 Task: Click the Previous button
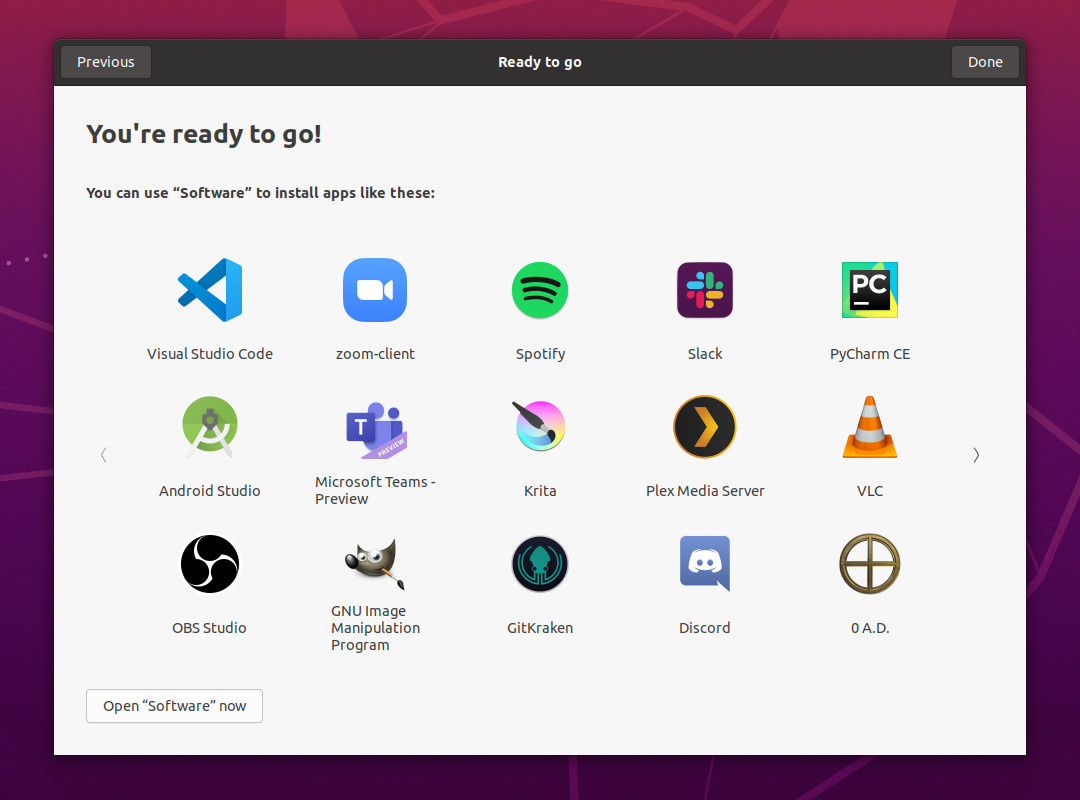pos(106,62)
